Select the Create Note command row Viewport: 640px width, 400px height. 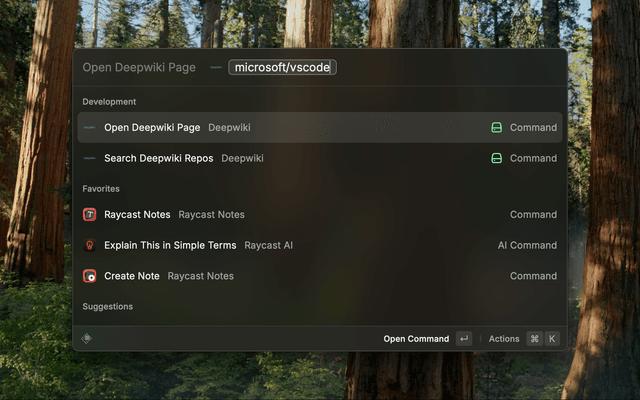click(x=320, y=276)
